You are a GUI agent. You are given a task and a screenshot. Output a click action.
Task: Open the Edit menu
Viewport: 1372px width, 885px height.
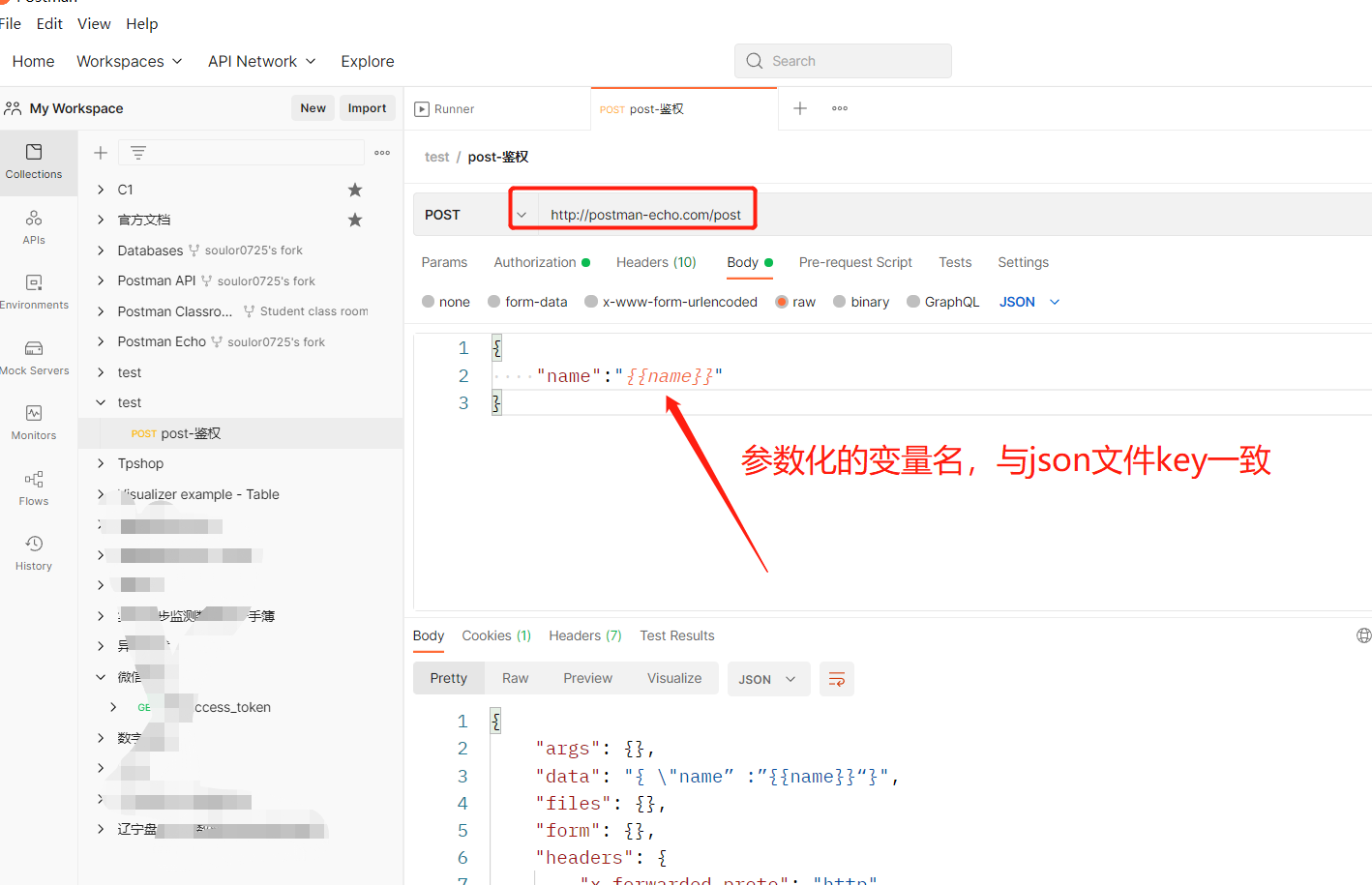(49, 23)
